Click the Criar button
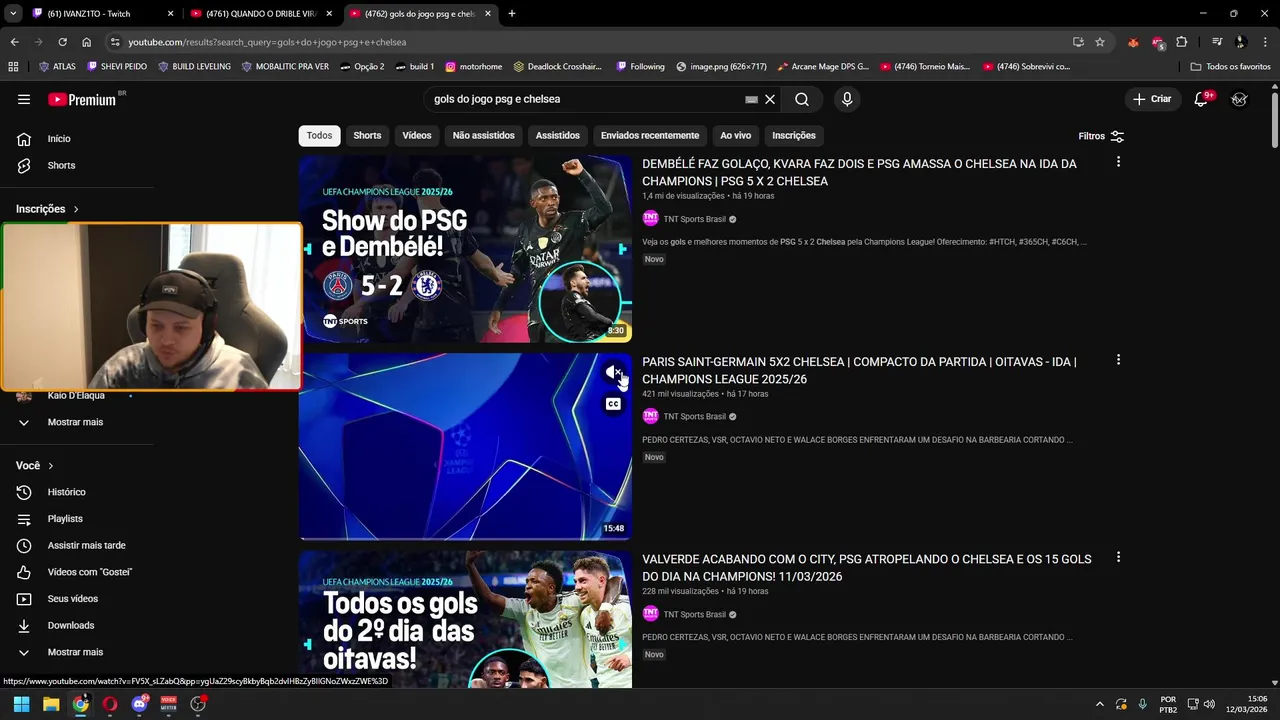The height and width of the screenshot is (720, 1280). pyautogui.click(x=1152, y=99)
